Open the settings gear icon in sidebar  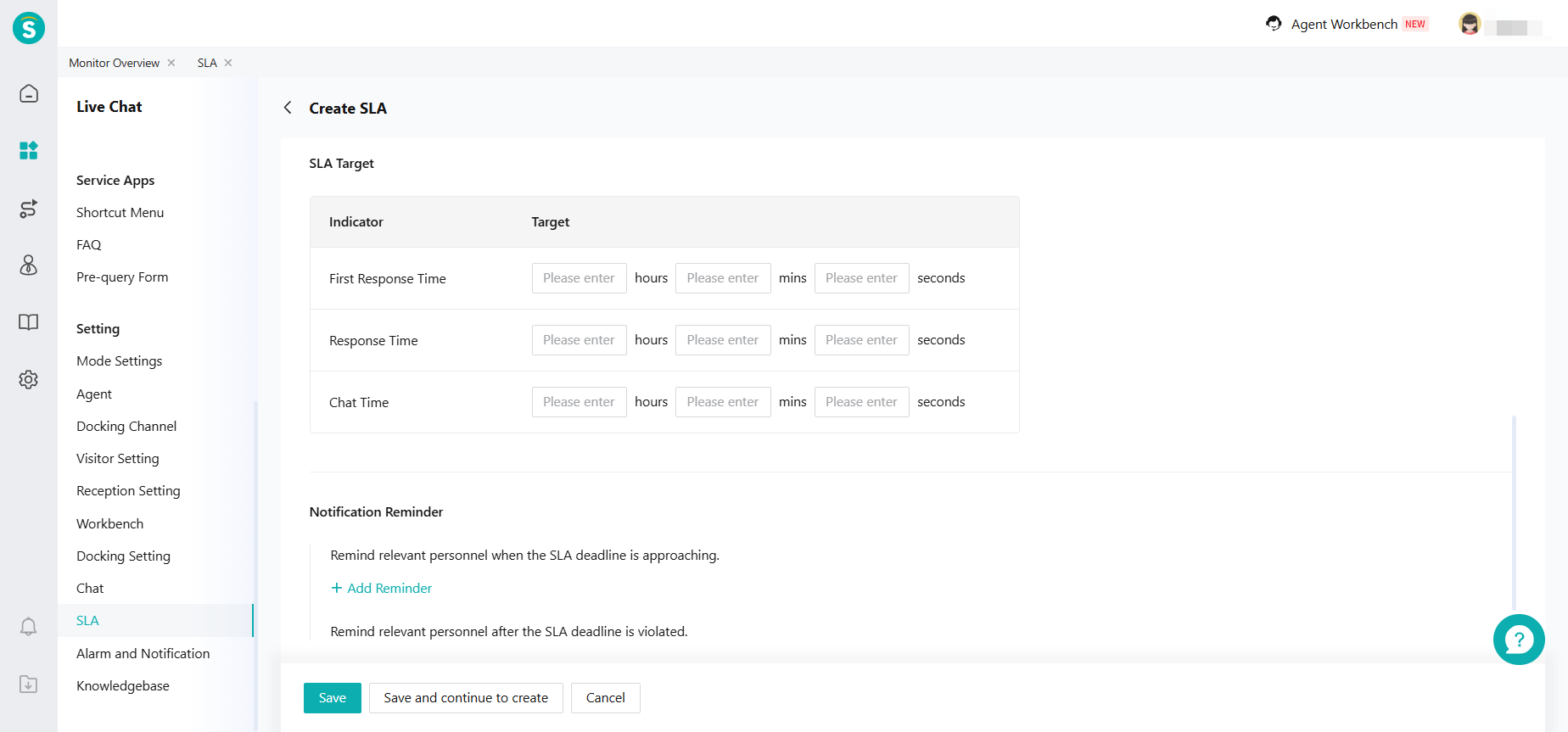pos(29,379)
